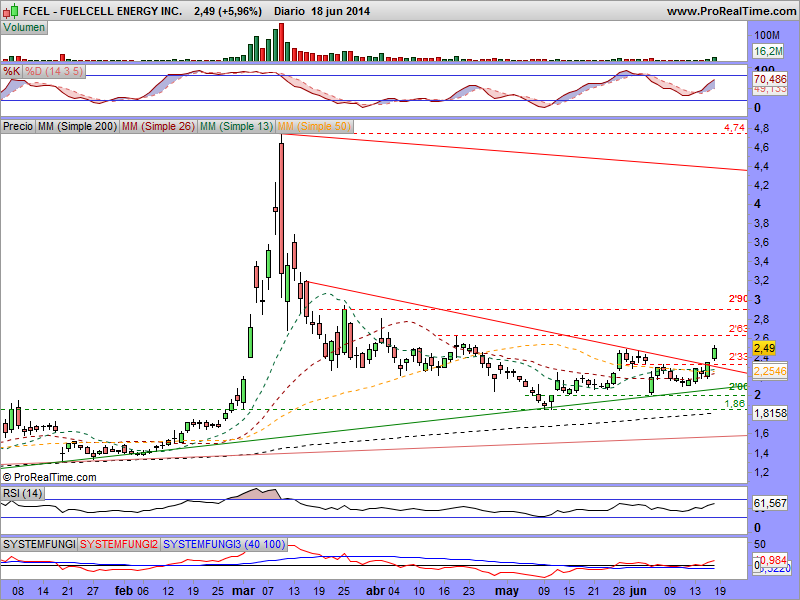Select the SYSTEMFUNGI3 (40 100) label
Screen dimensions: 800x600
224,544
